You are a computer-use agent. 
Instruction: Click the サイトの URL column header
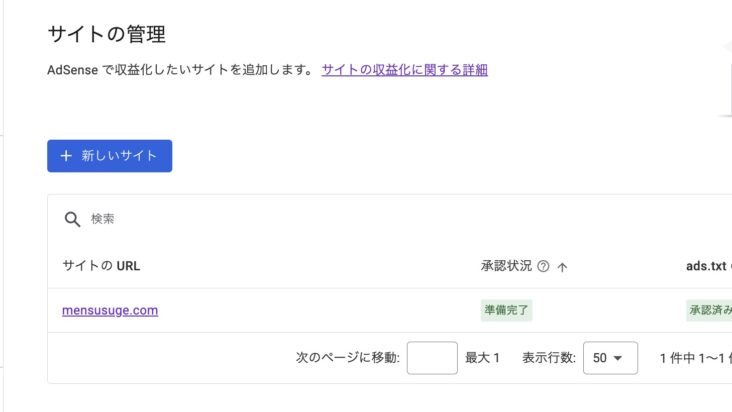pyautogui.click(x=99, y=266)
